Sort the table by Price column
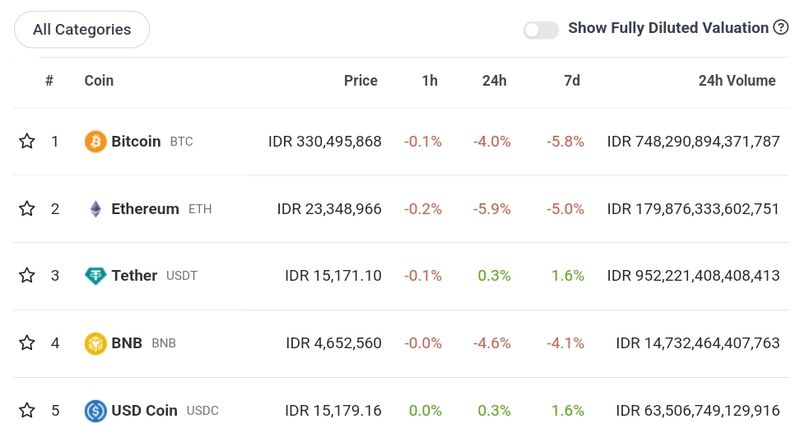This screenshot has width=800, height=438. tap(360, 81)
